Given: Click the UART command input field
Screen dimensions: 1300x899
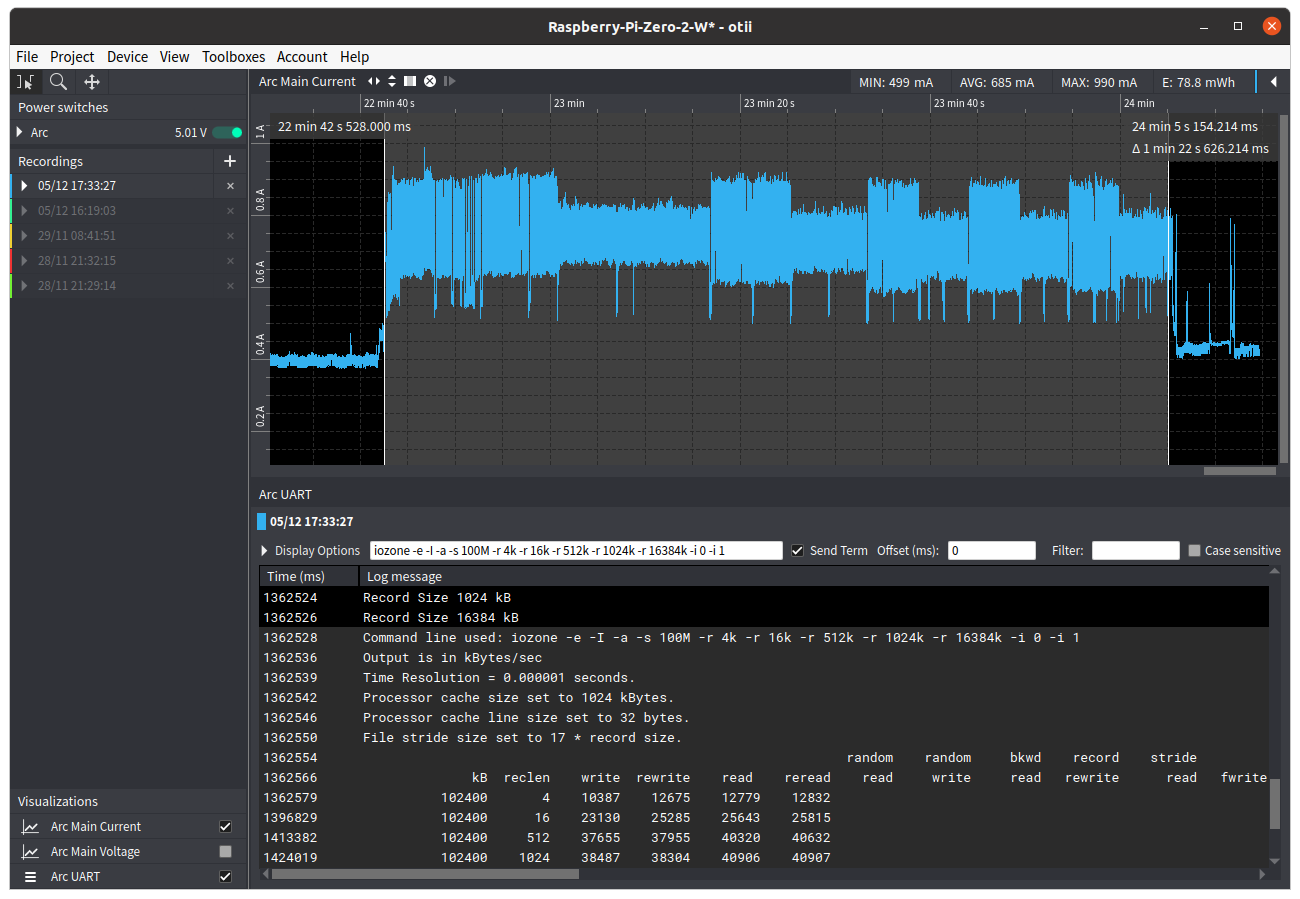Looking at the screenshot, I should click(x=576, y=550).
